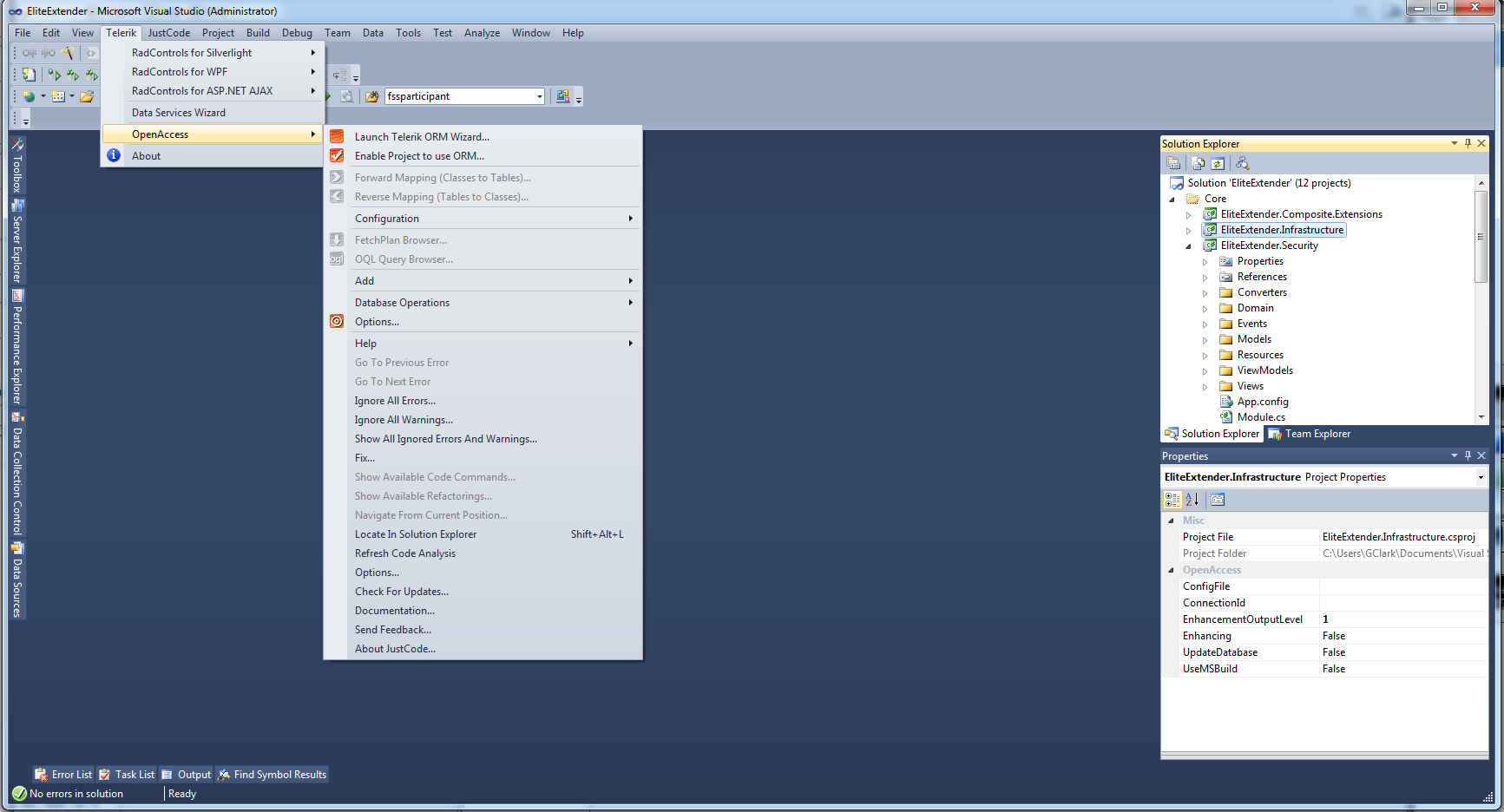Click Add New Item icon in toolbar

pyautogui.click(x=58, y=96)
